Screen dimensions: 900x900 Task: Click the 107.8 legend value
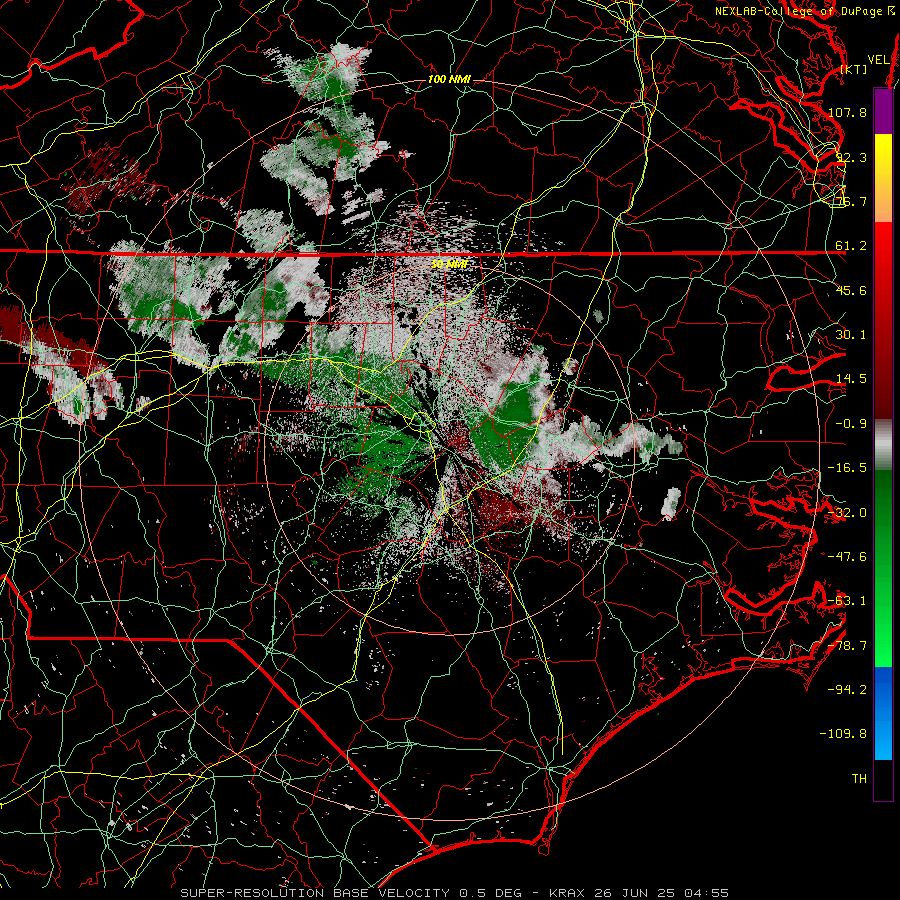click(x=847, y=112)
